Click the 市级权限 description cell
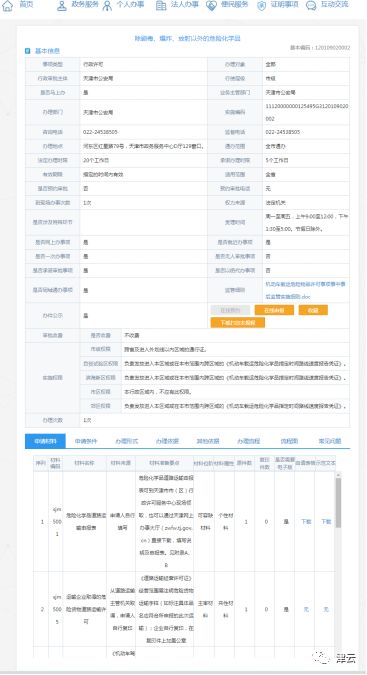Image resolution: width=367 pixels, height=675 pixels. click(235, 349)
